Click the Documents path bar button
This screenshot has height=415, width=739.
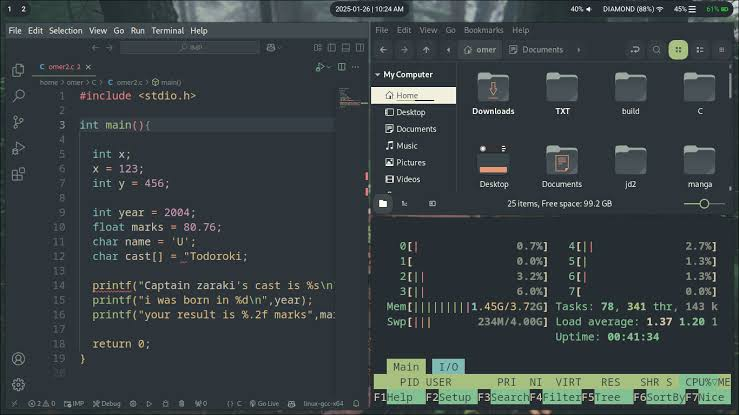[536, 50]
